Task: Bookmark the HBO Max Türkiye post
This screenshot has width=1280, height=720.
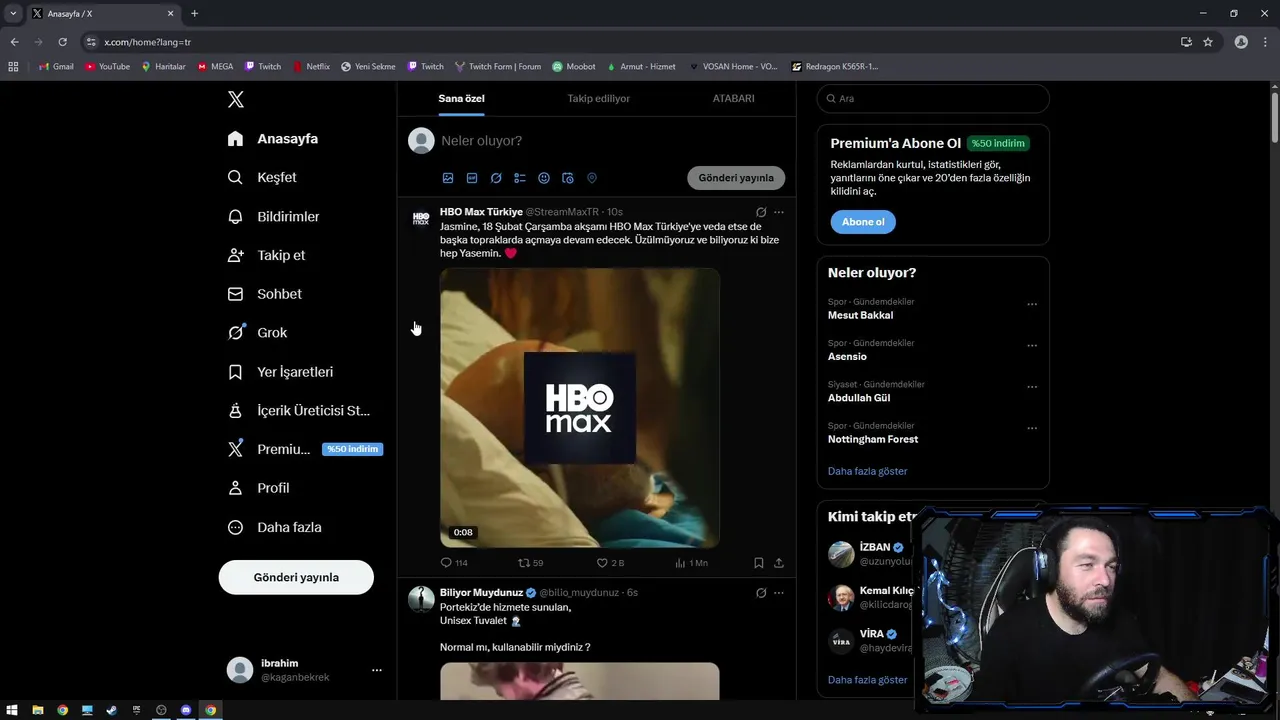Action: (759, 563)
